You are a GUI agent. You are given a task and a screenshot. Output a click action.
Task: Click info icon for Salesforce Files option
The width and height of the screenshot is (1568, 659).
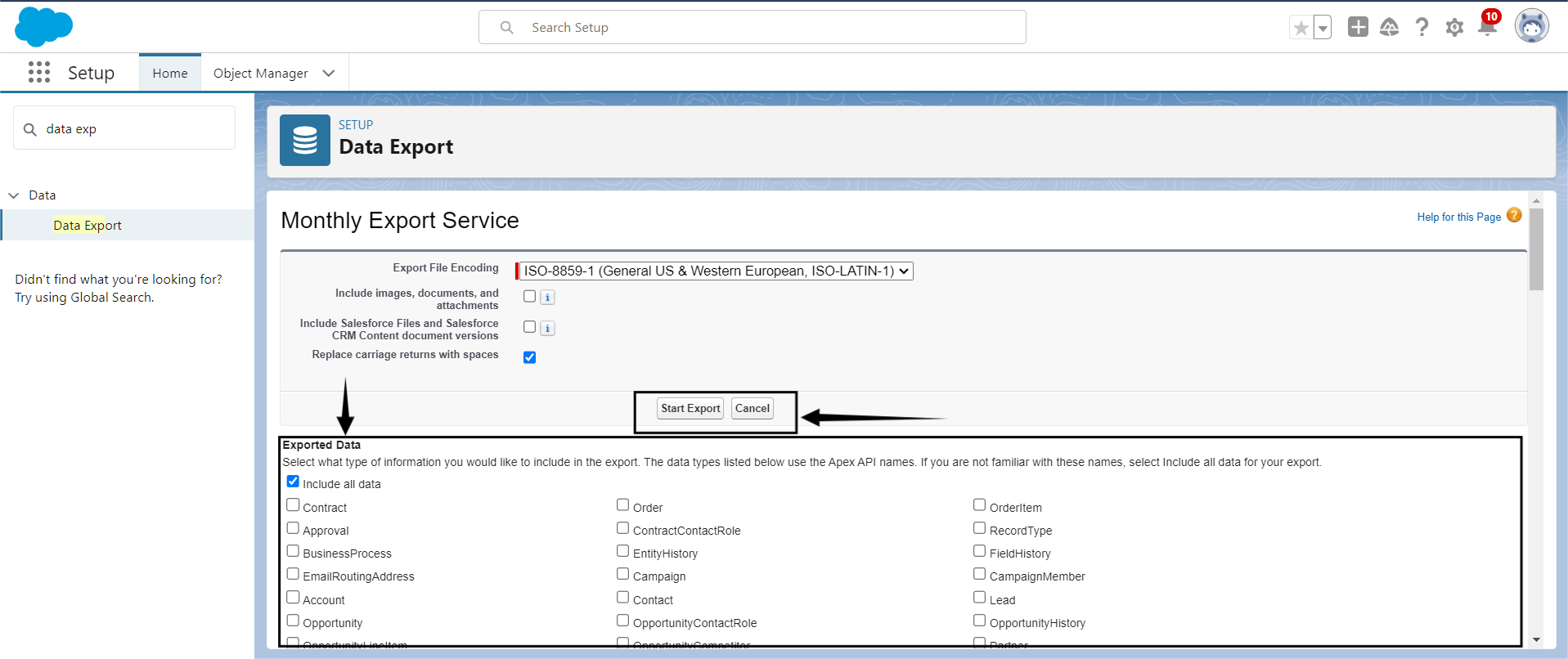[548, 329]
